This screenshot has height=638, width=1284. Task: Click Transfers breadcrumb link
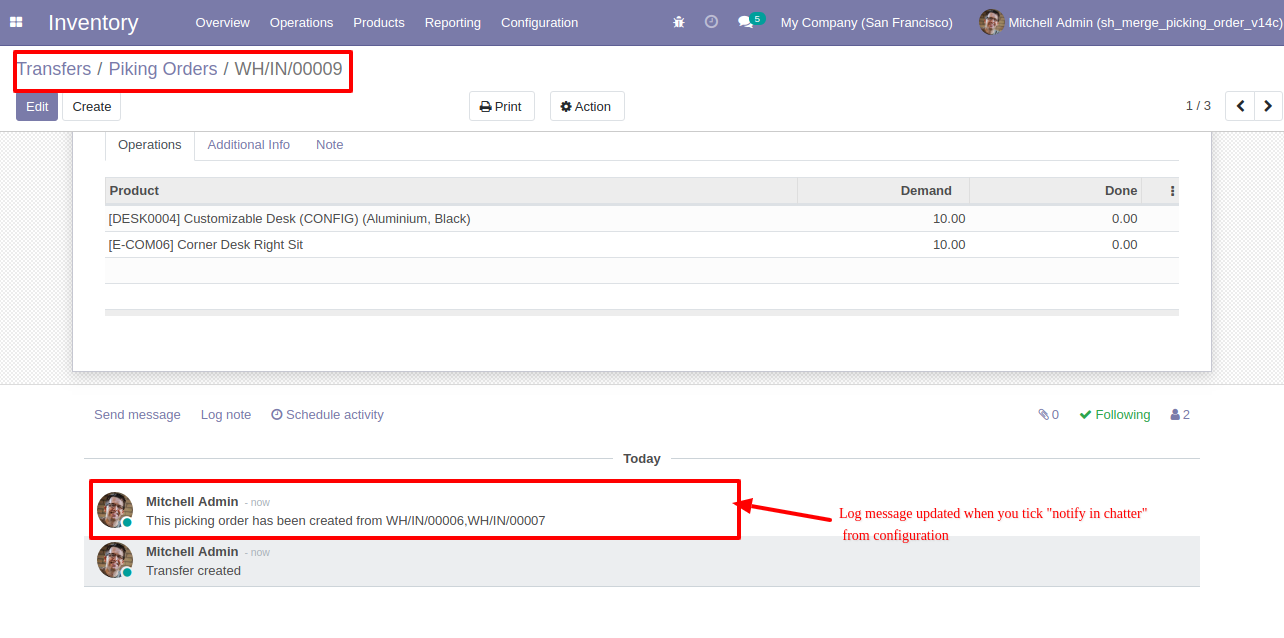point(54,69)
